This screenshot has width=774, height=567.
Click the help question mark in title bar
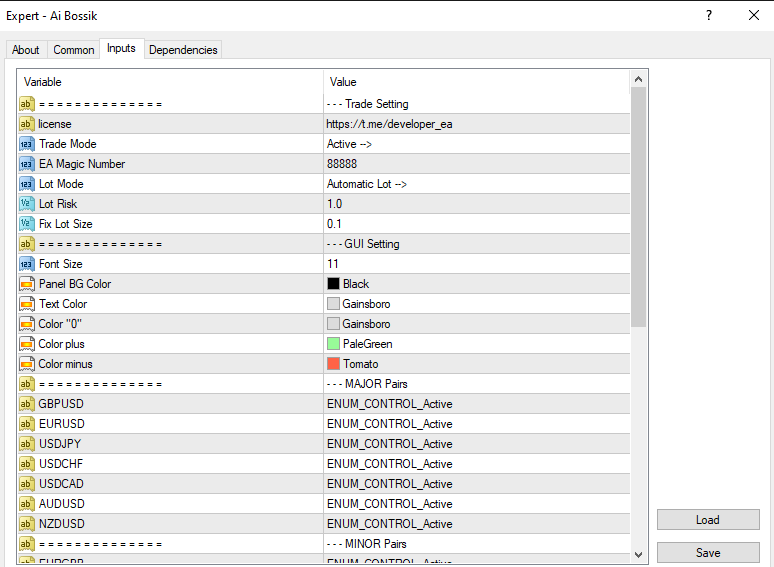(708, 15)
